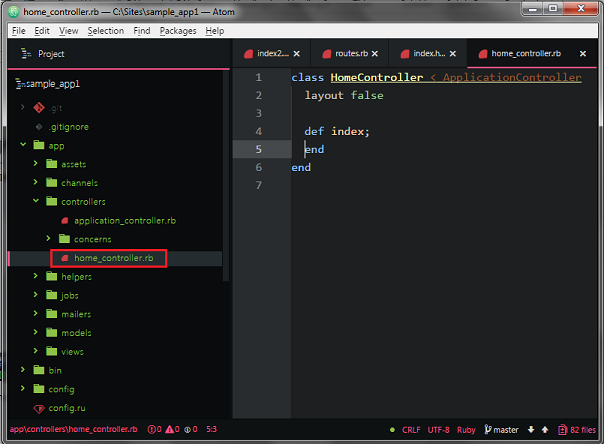The height and width of the screenshot is (444, 604).
Task: Click the channels folder icon
Action: tap(52, 182)
